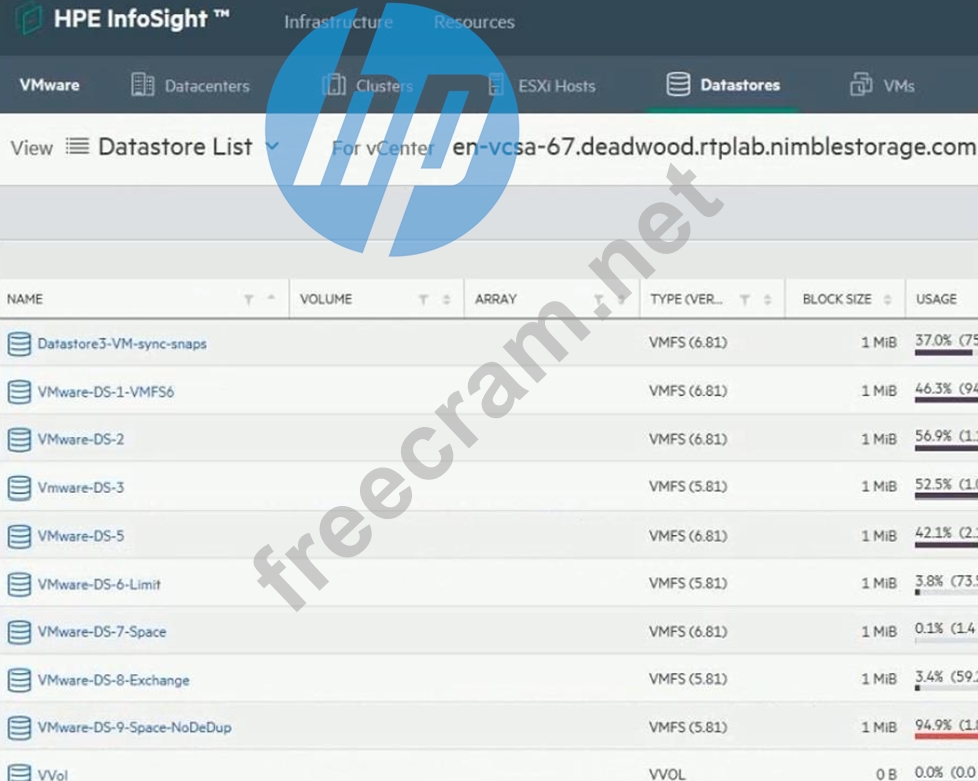Click the vCenter name en-vcsa-67.deadwood
This screenshot has height=781, width=978.
(x=714, y=147)
